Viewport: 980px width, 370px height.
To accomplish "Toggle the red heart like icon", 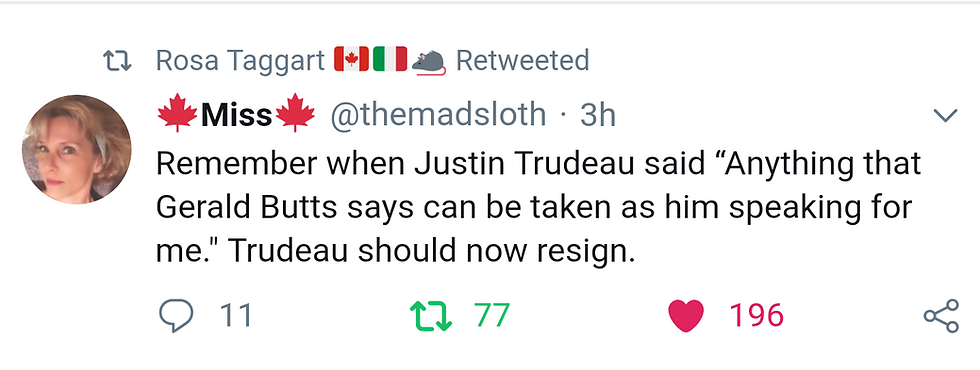I will [x=686, y=316].
